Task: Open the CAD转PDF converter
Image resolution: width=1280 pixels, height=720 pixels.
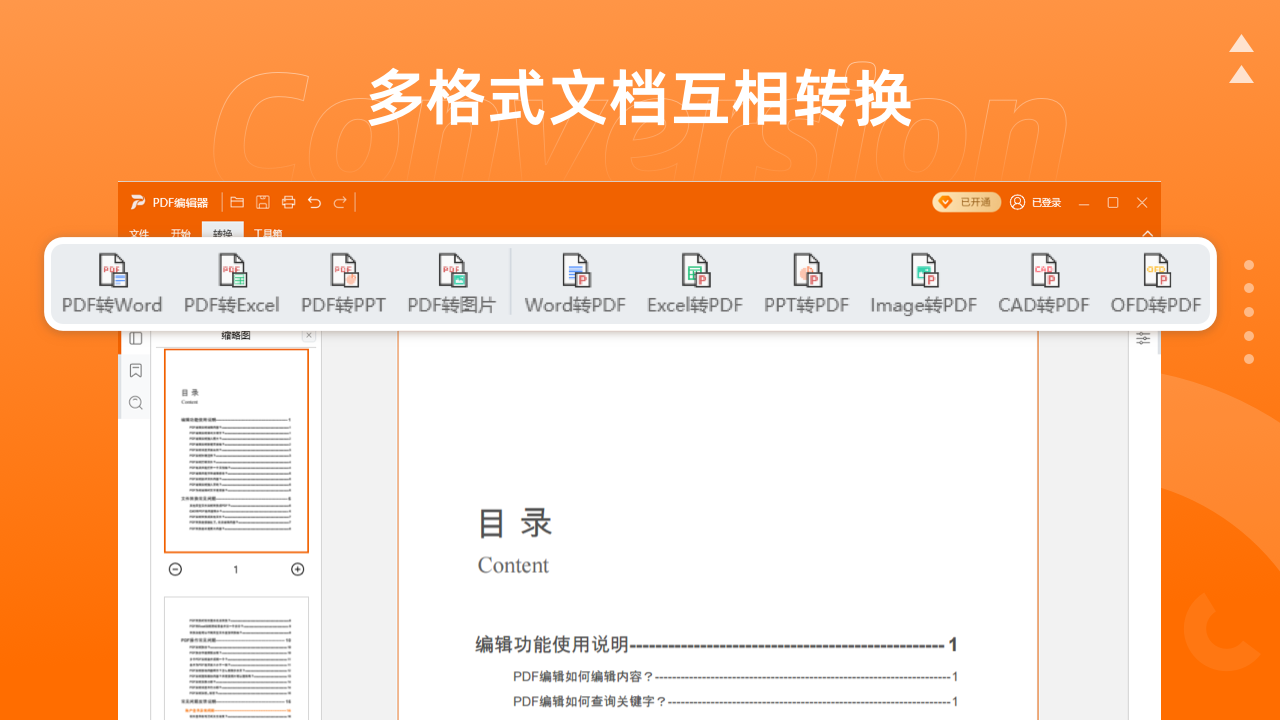Action: pos(1043,284)
